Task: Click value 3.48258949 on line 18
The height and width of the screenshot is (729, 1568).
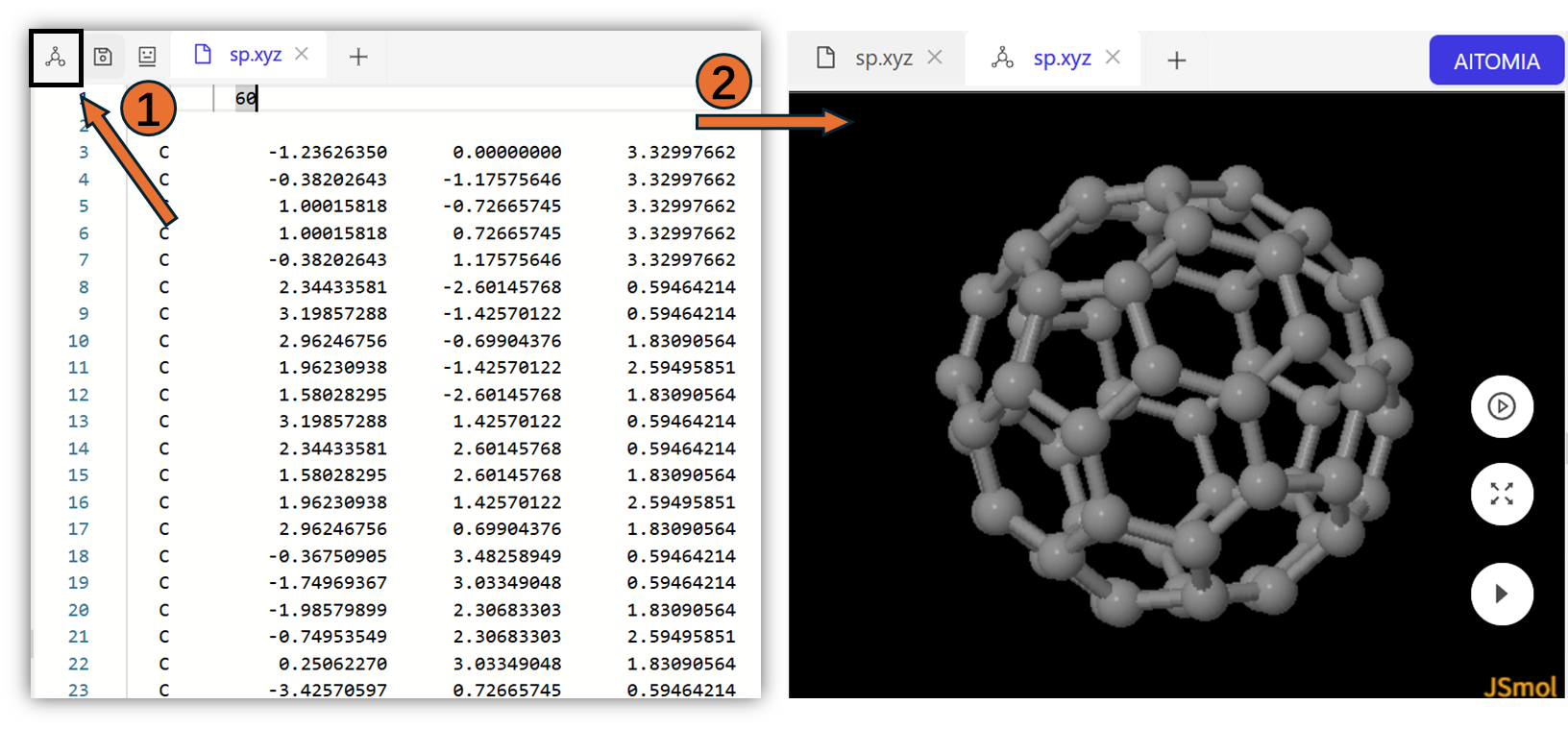Action: coord(507,556)
